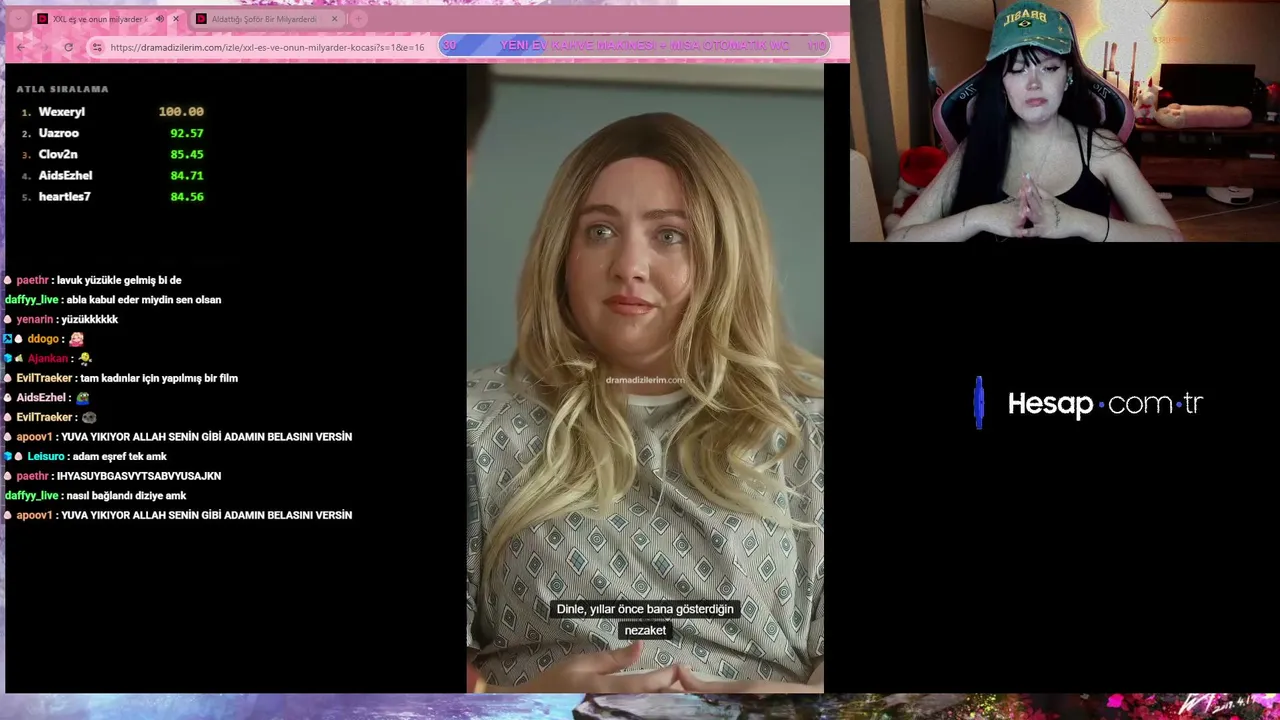Click paethr's "lavuk yüzükle gelmiş" chat message
1280x720 pixels.
(x=119, y=280)
